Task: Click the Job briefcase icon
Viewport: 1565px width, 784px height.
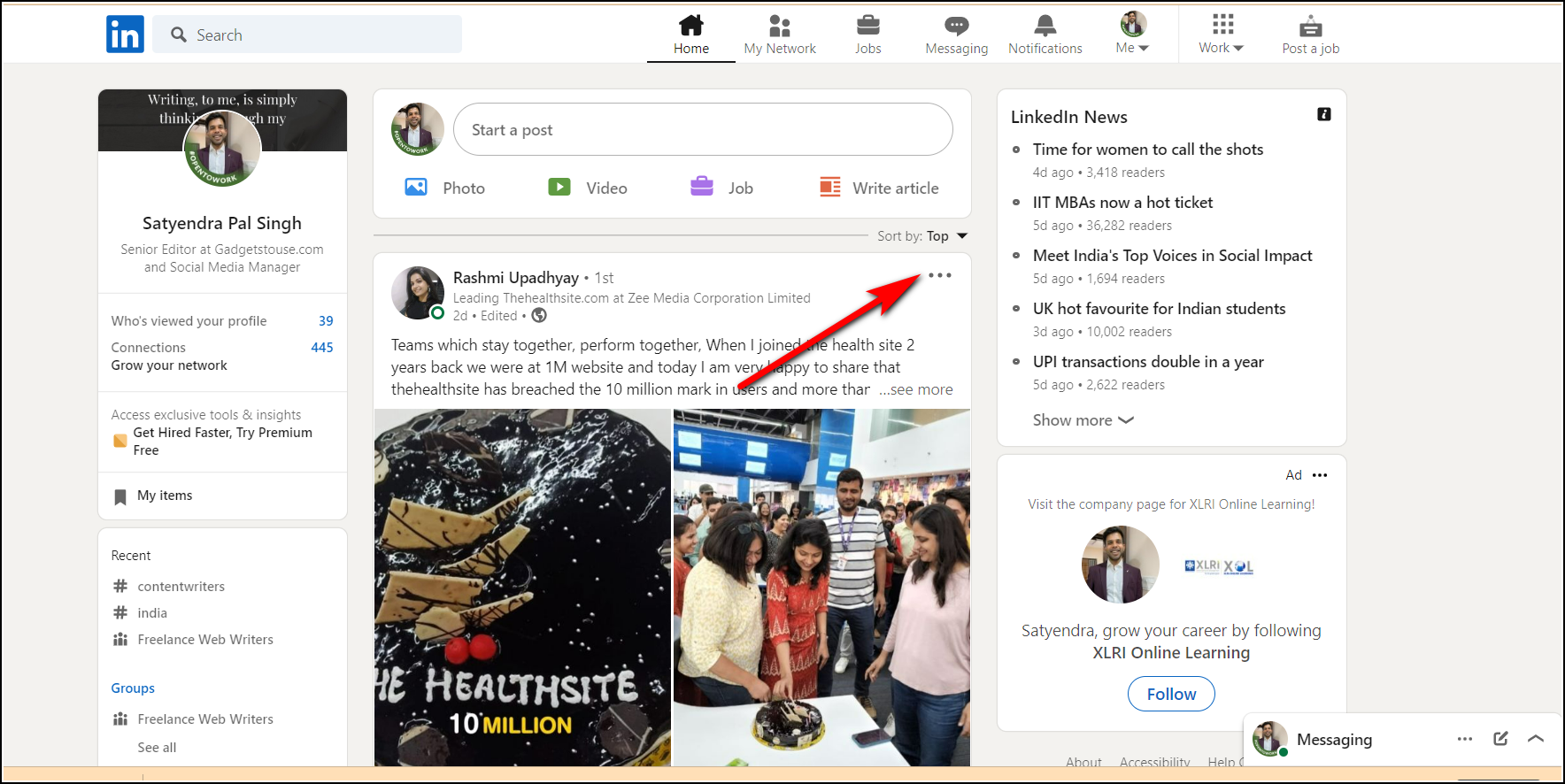Action: pyautogui.click(x=702, y=186)
